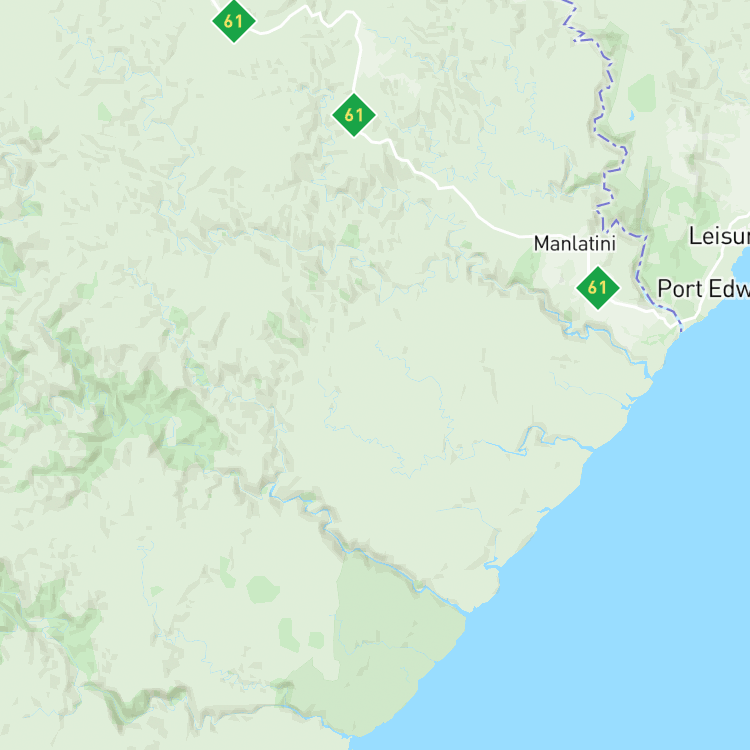Image resolution: width=750 pixels, height=750 pixels.
Task: Select the river mouth beside the coastal reserve
Action: click(466, 611)
